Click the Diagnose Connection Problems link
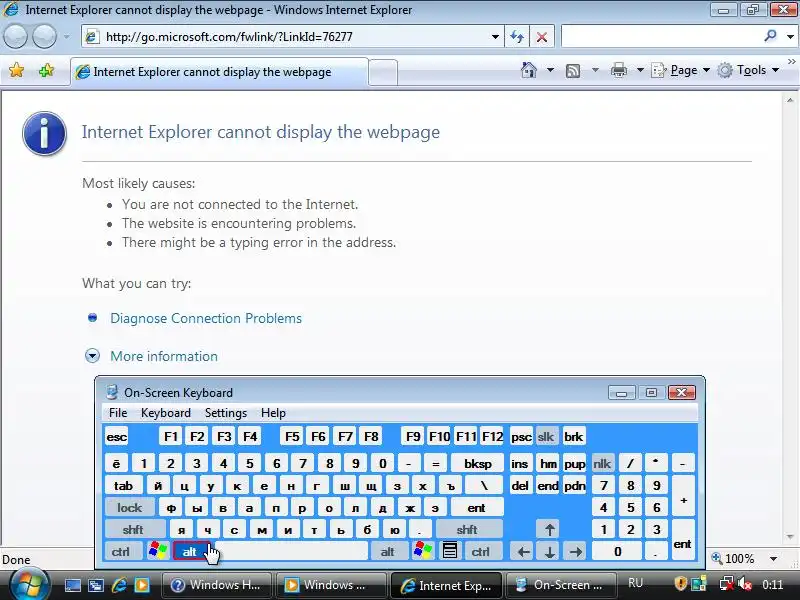The image size is (800, 600). [206, 318]
